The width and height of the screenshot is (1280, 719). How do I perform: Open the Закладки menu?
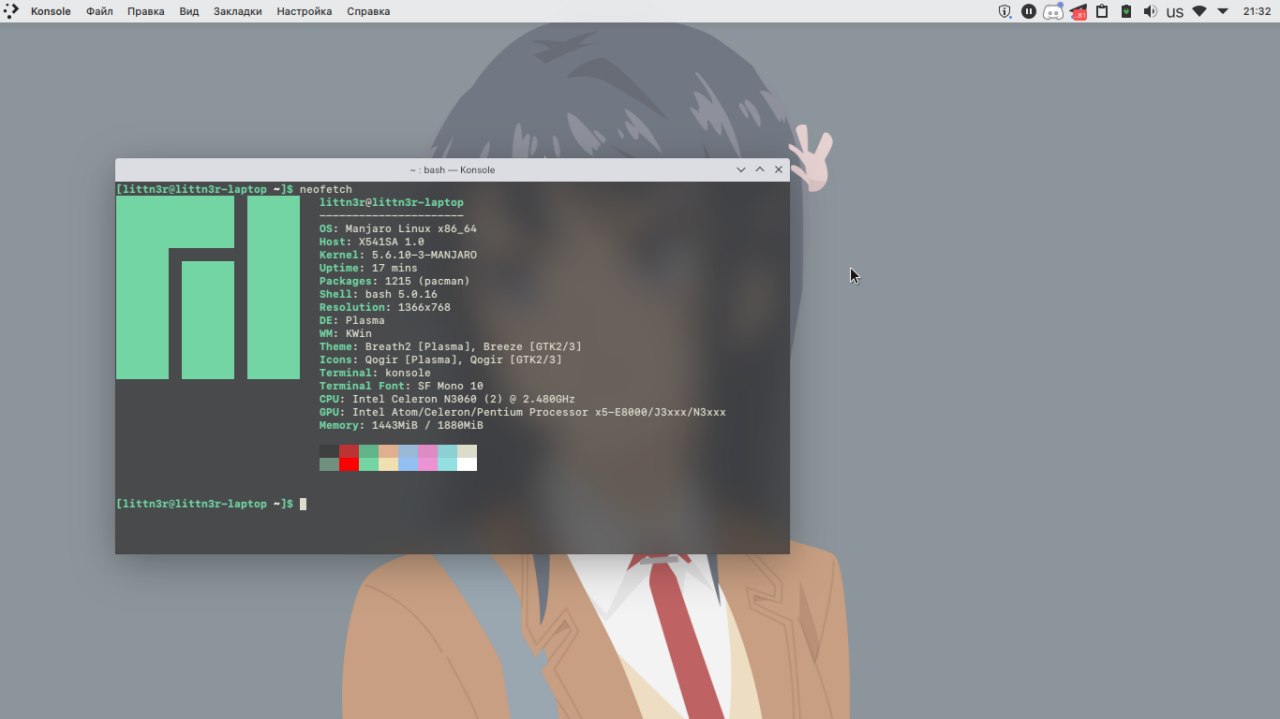tap(238, 12)
